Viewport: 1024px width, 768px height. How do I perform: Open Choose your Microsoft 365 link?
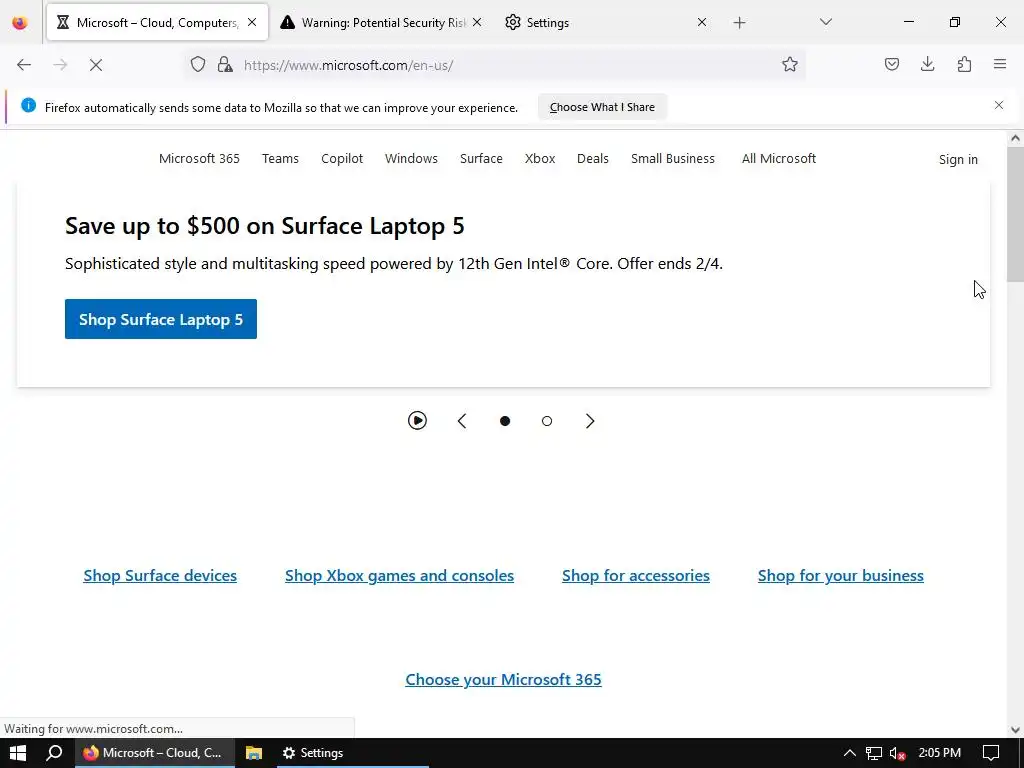(x=504, y=680)
